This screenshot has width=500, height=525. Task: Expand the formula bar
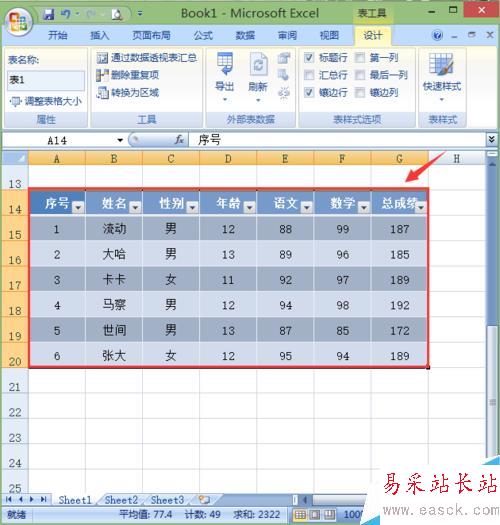[491, 139]
